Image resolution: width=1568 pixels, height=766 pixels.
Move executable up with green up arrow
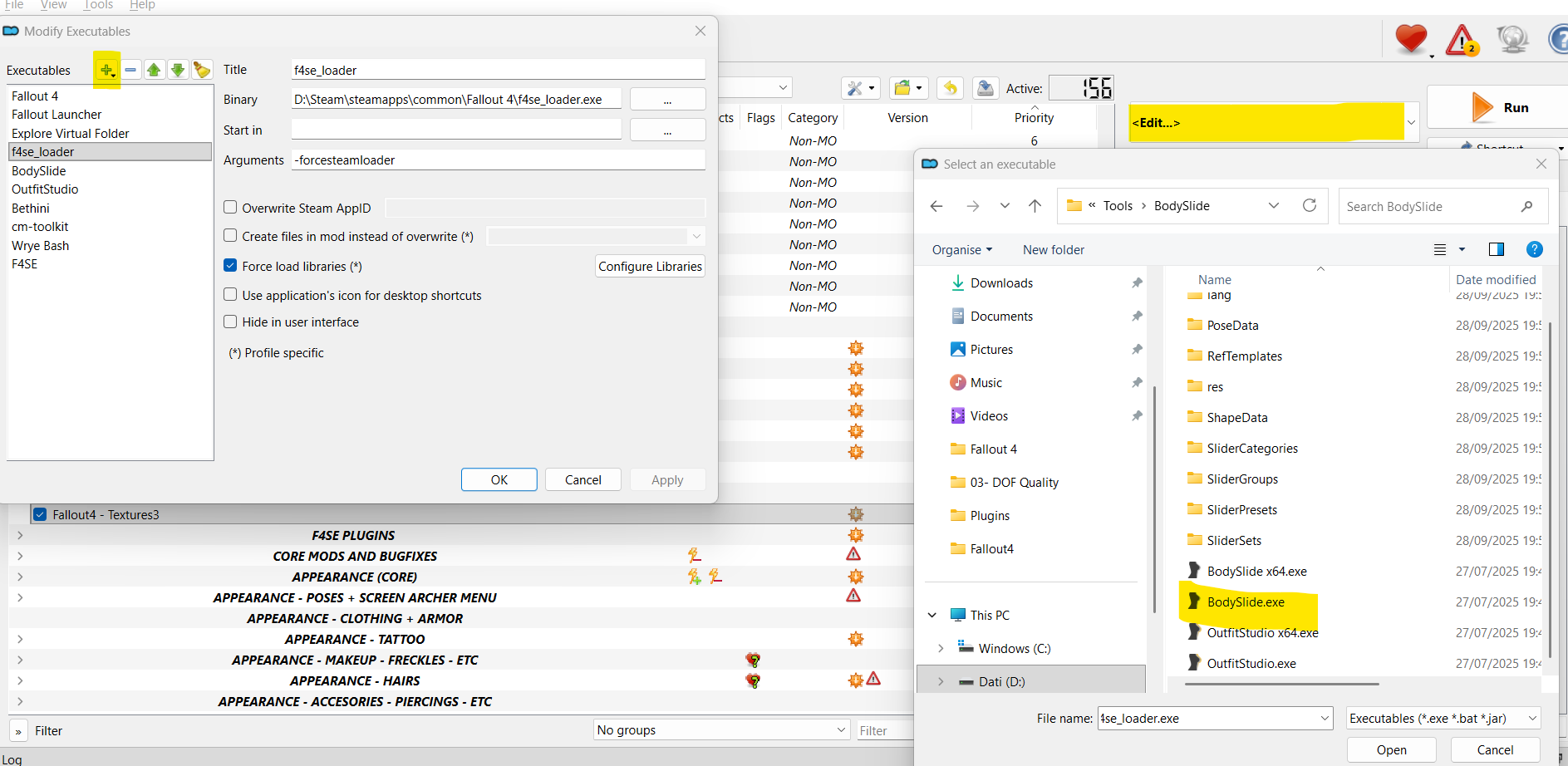coord(154,71)
